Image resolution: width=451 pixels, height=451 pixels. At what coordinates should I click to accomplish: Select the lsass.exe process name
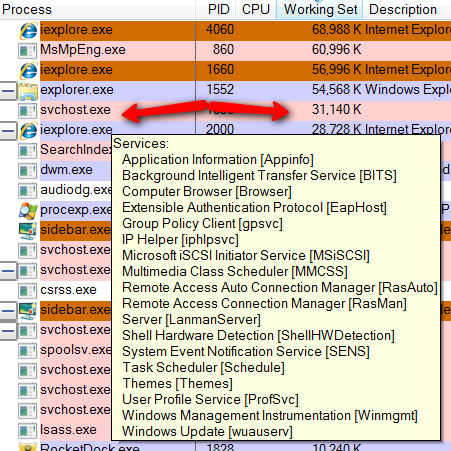[x=68, y=430]
